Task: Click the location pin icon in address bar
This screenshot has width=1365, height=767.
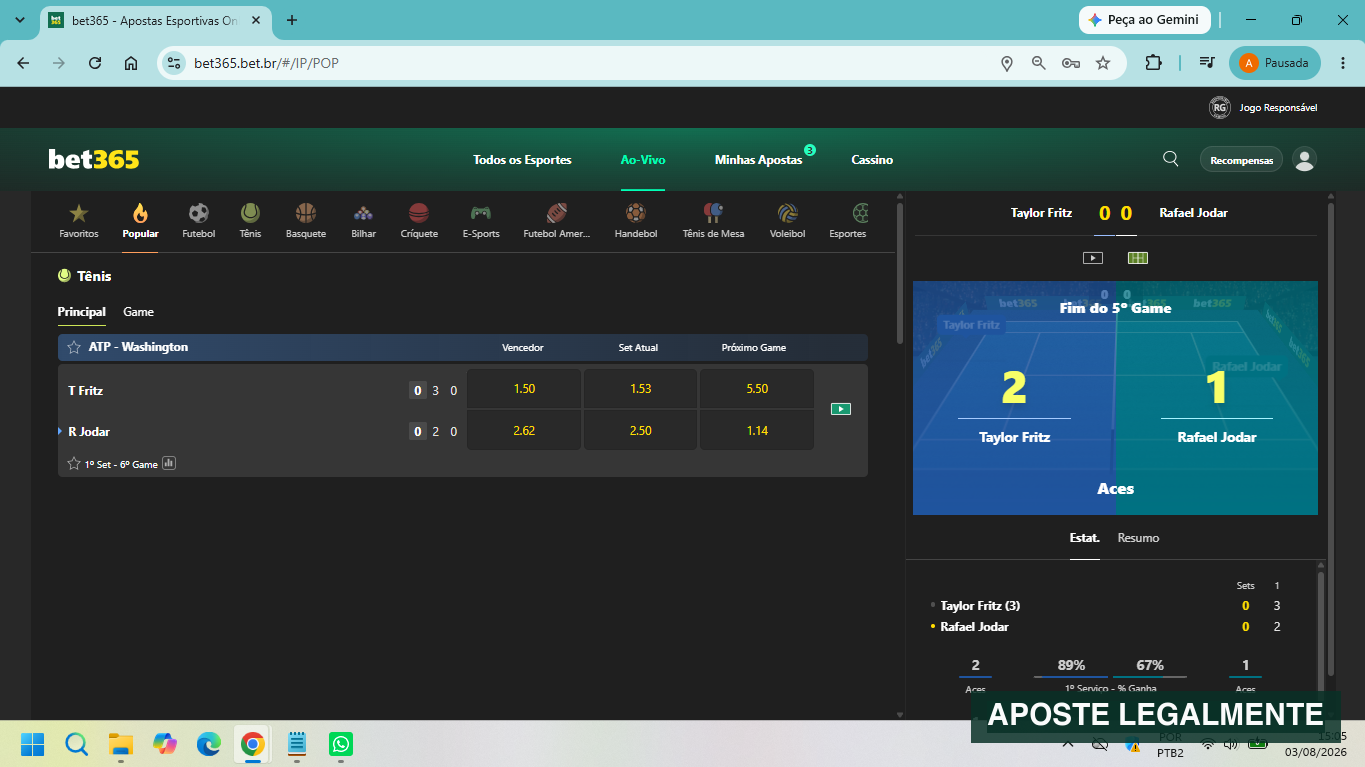Action: 1007,63
